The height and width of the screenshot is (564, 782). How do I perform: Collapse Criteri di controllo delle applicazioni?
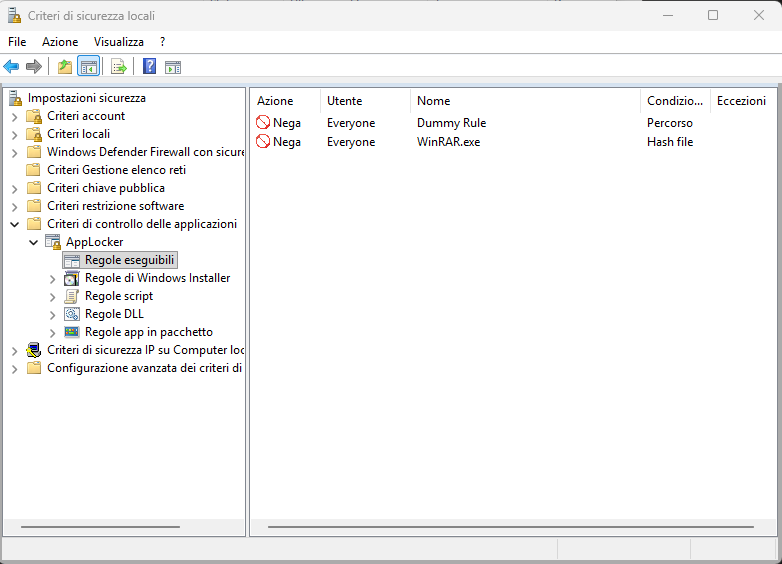coord(14,224)
